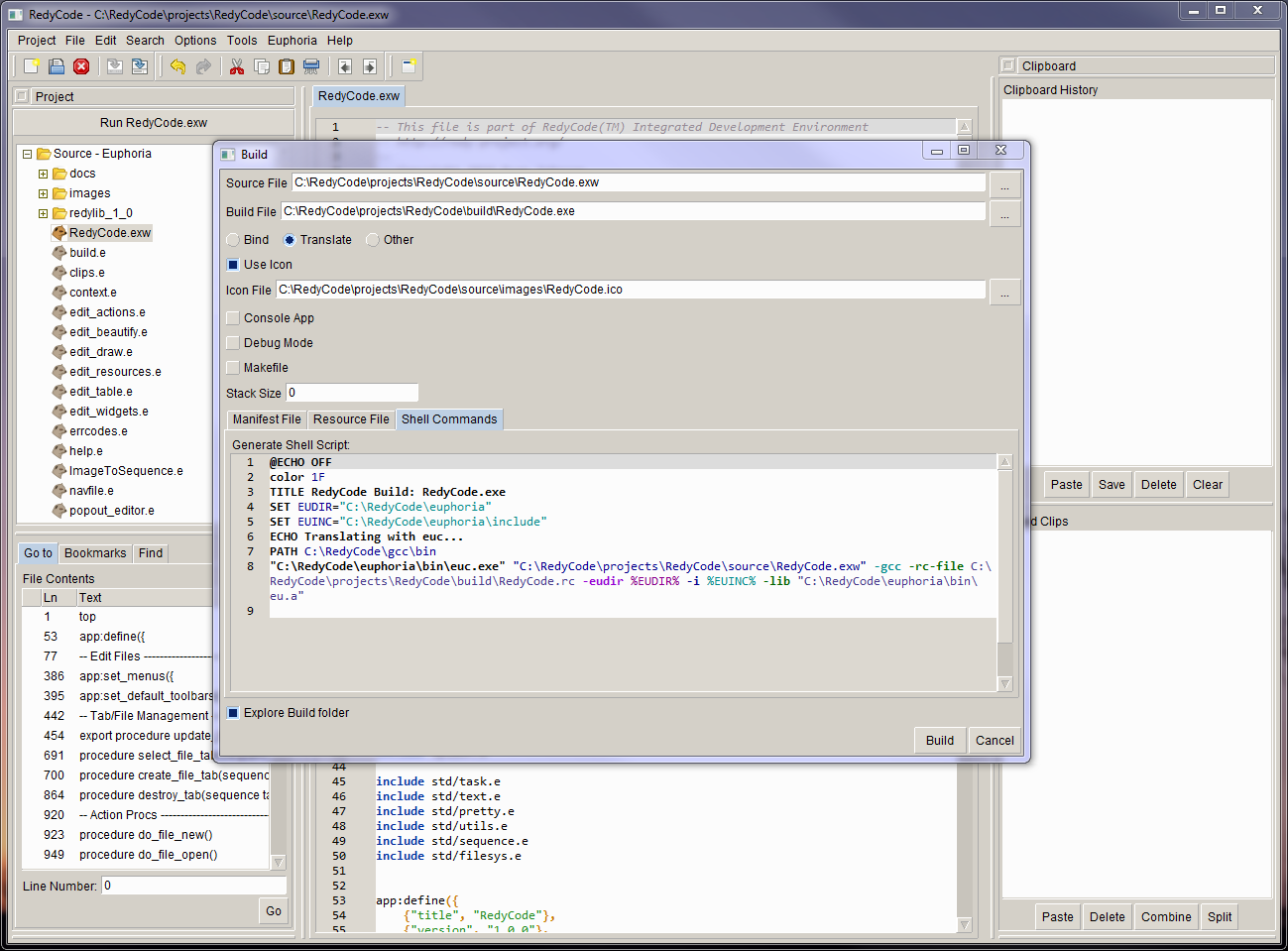Click the navigate back arrow icon
The height and width of the screenshot is (951, 1288).
click(345, 66)
